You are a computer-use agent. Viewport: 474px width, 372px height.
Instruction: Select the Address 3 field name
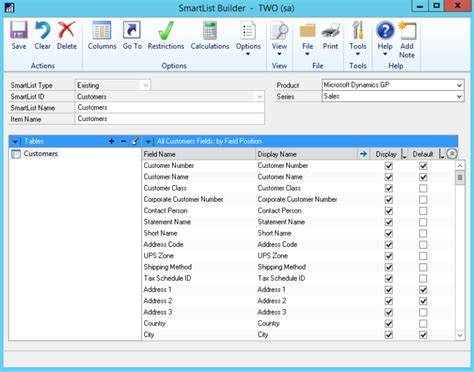click(158, 312)
